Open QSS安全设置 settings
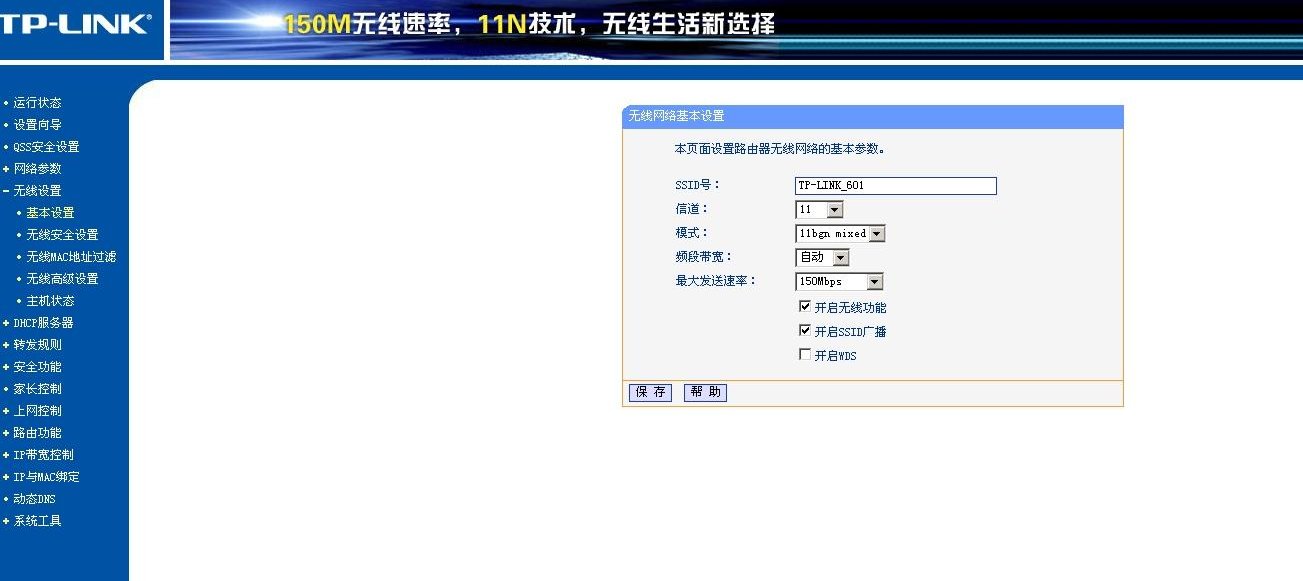 point(45,145)
